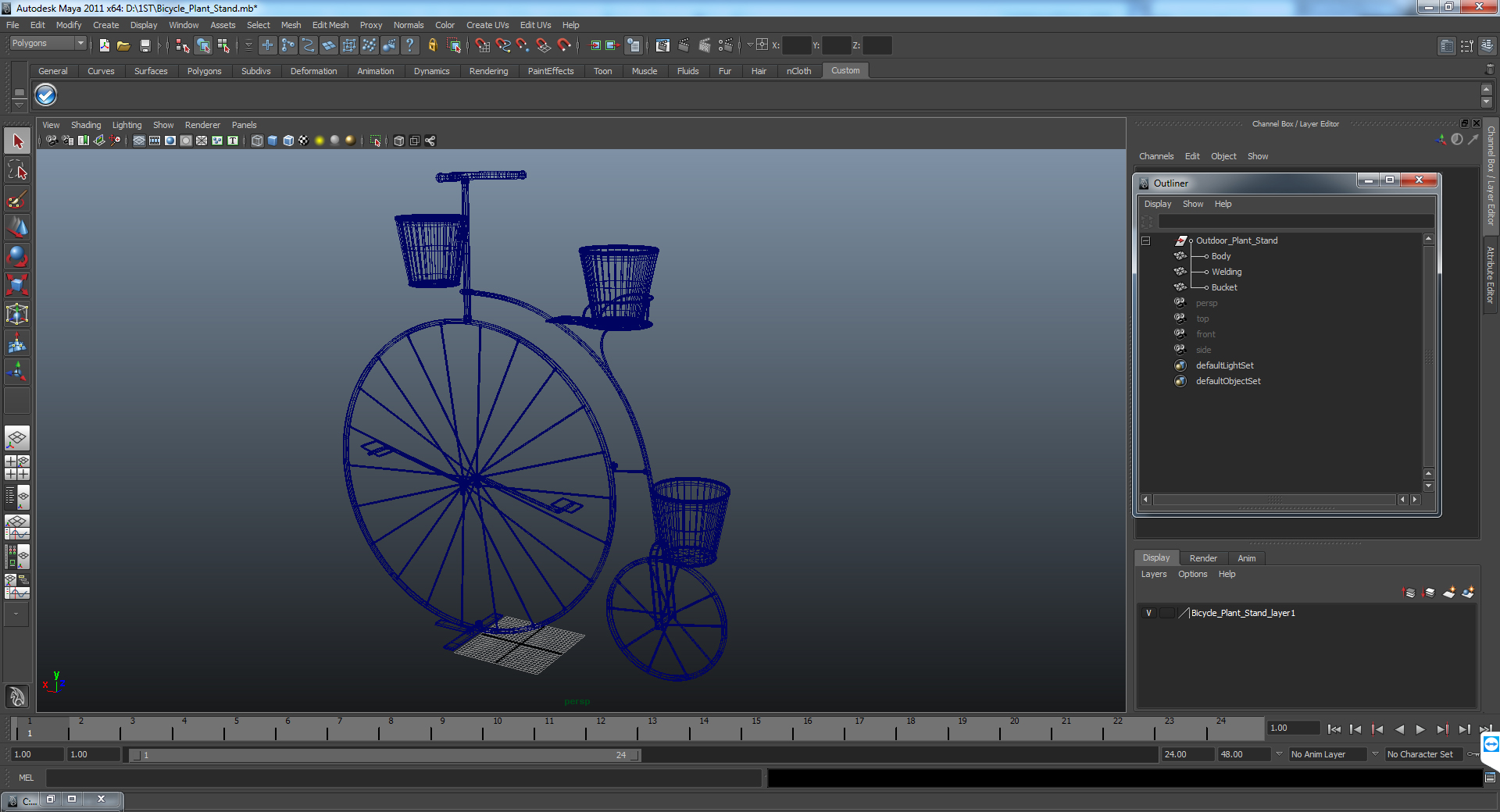The image size is (1500, 812).
Task: Toggle visibility V of Bicycle_Plant_Stand_layer1
Action: tap(1148, 613)
